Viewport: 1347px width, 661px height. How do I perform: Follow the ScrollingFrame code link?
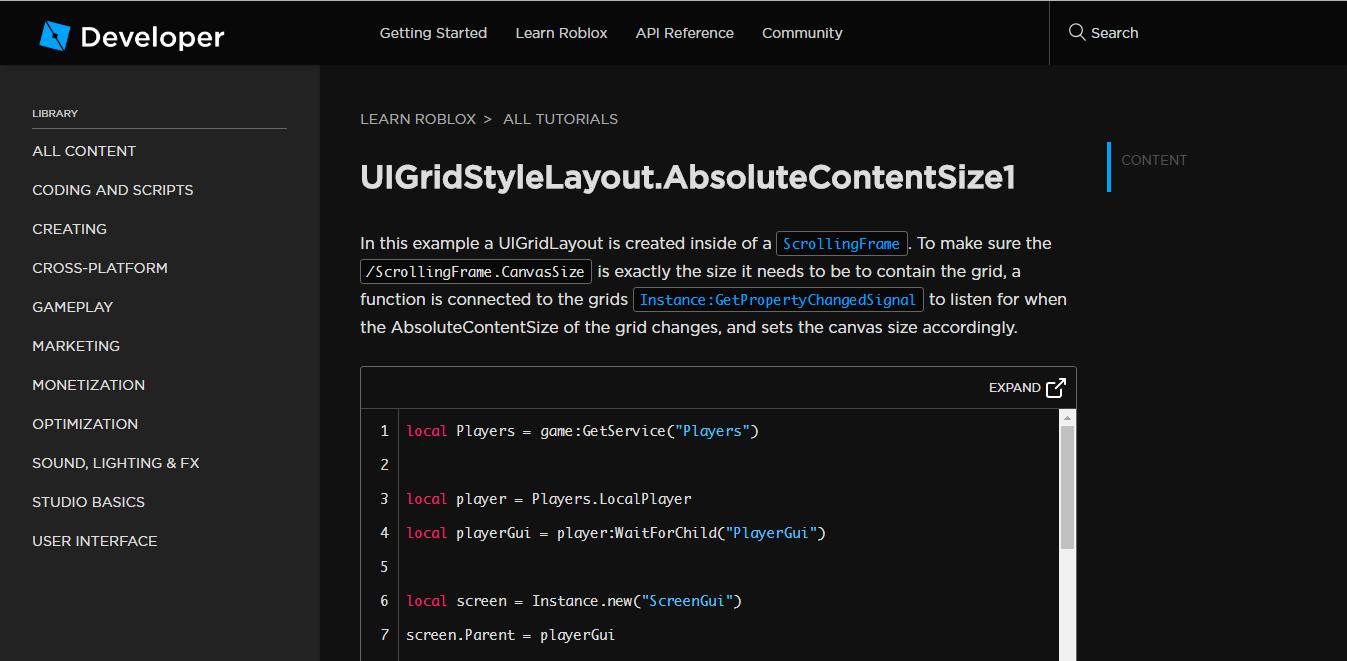pos(842,244)
